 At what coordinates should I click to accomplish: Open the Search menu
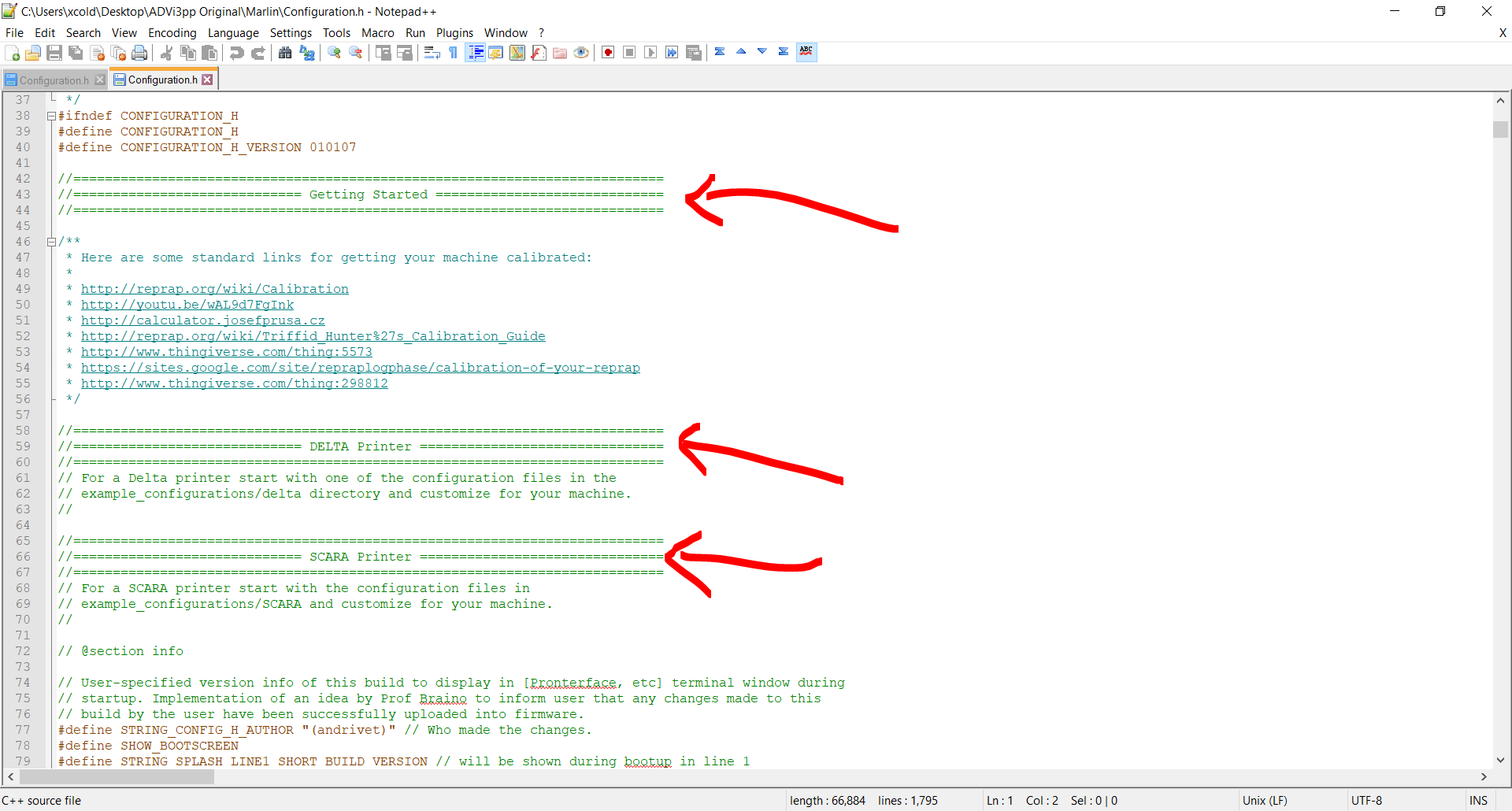coord(83,32)
